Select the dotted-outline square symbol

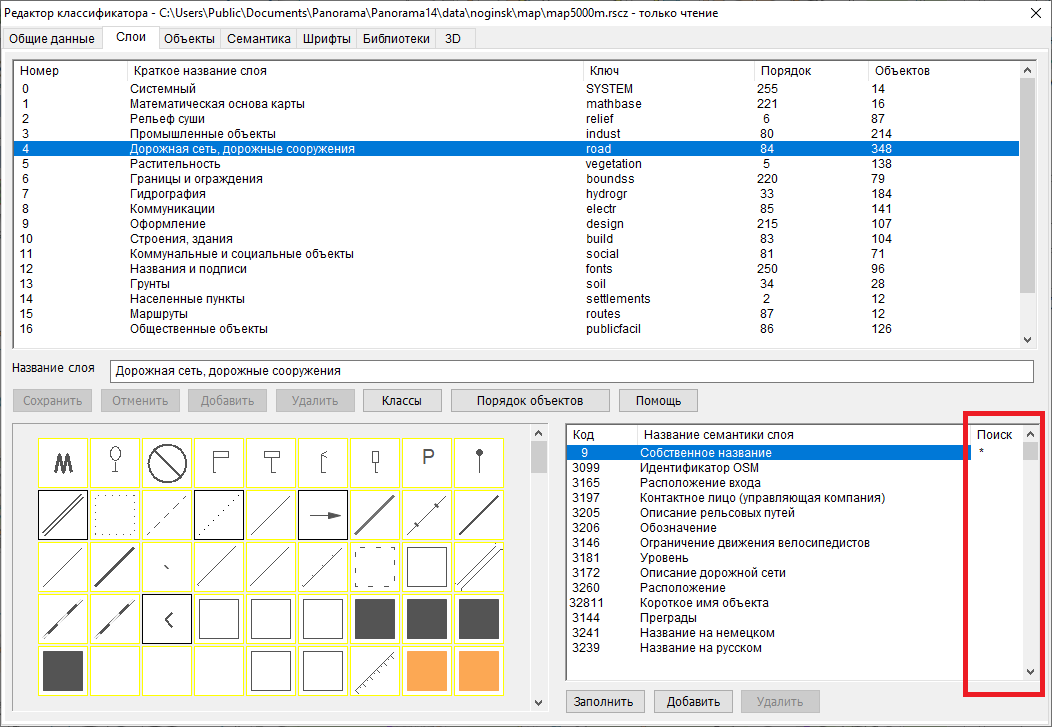116,514
